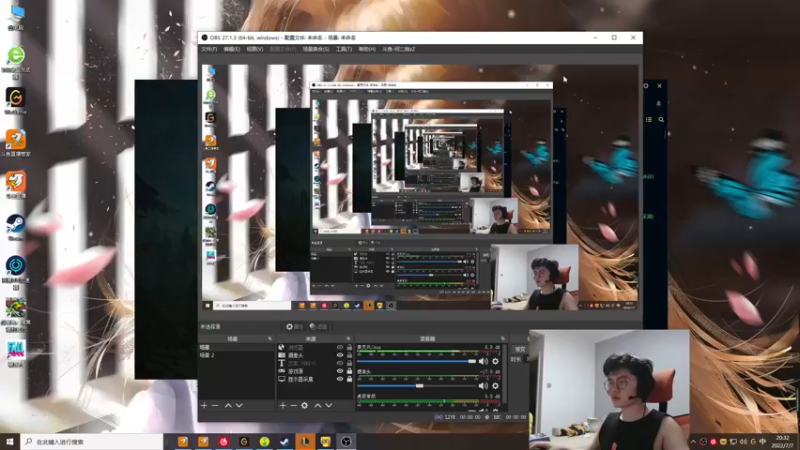Image resolution: width=800 pixels, height=450 pixels.
Task: Pop out the scenes dock panel
Action: (x=270, y=339)
